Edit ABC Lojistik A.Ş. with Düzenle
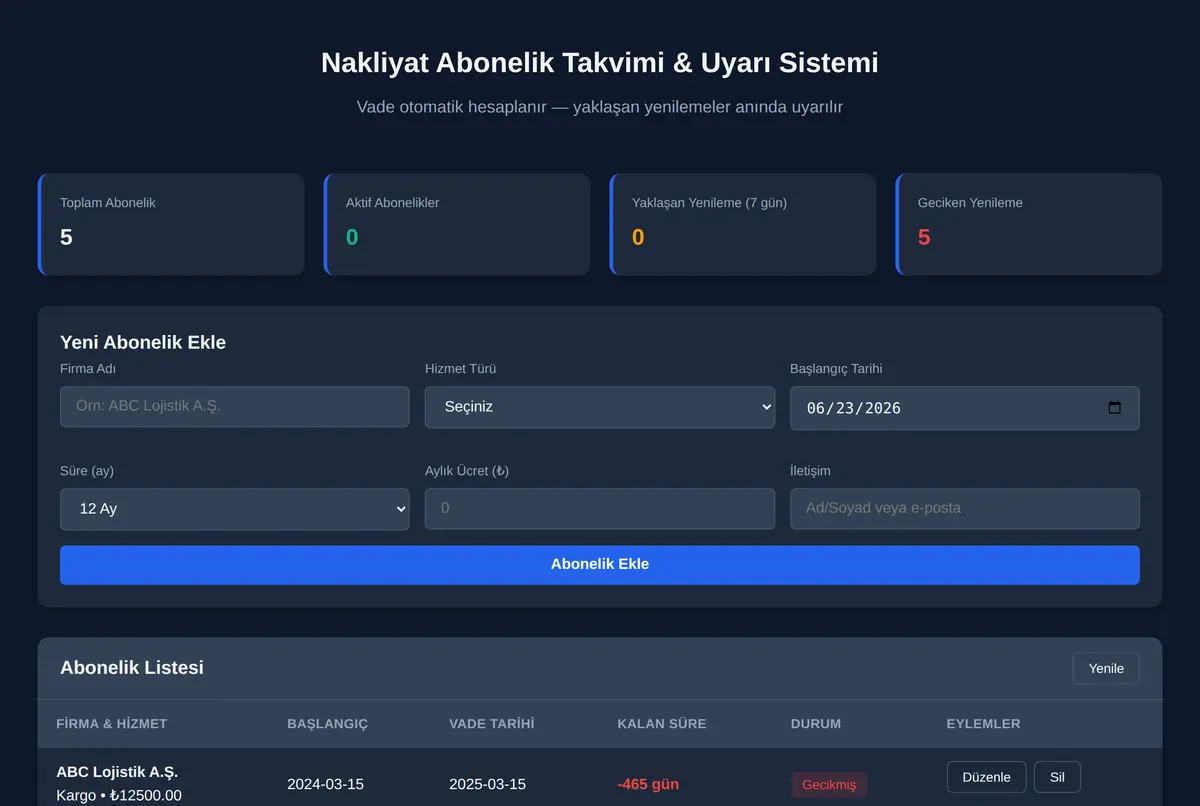Image resolution: width=1200 pixels, height=806 pixels. pos(986,777)
